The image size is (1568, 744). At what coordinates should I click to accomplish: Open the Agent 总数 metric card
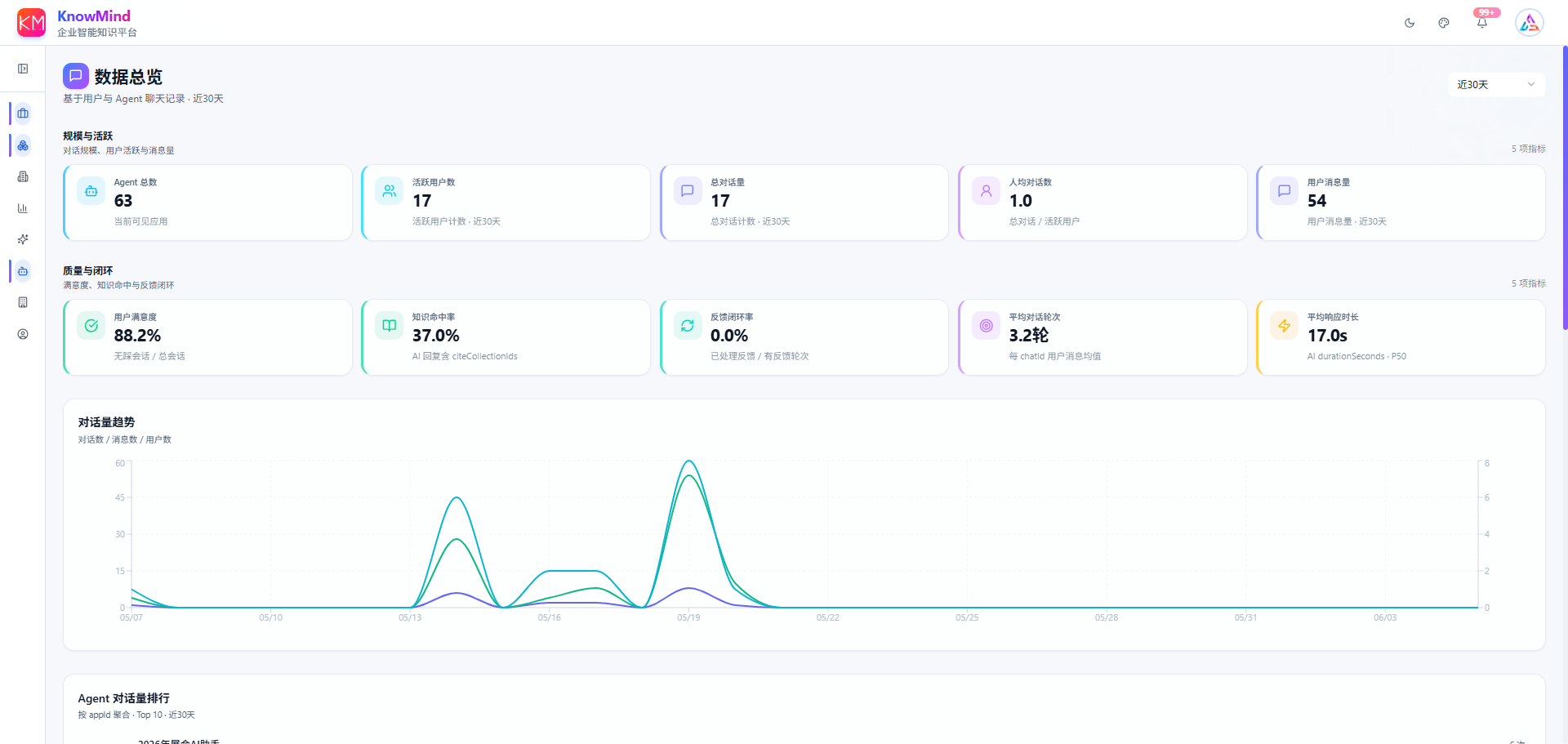pos(207,203)
